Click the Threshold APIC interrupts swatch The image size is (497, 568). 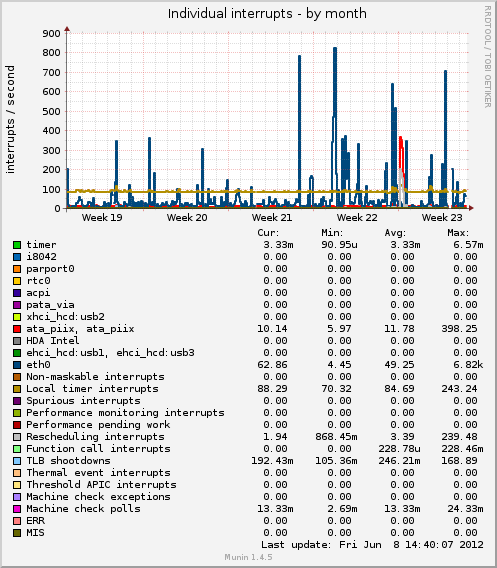pos(17,485)
